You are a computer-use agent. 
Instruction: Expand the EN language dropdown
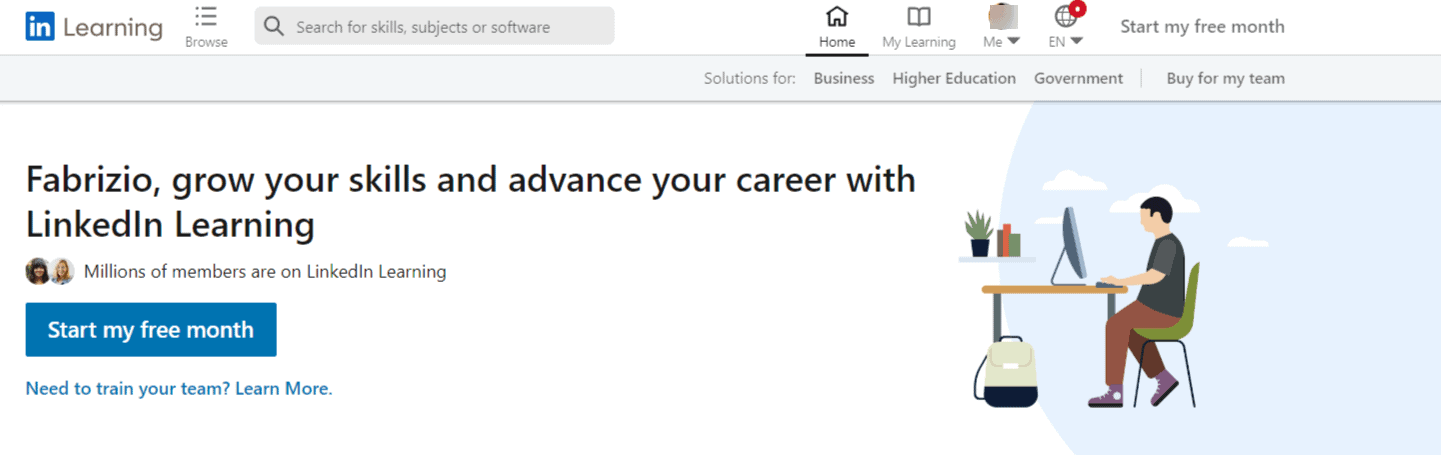coord(1076,42)
